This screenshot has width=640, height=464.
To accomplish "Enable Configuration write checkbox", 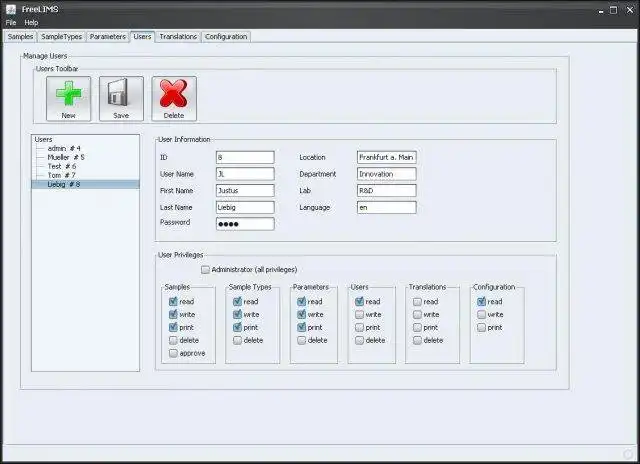I will tap(482, 314).
